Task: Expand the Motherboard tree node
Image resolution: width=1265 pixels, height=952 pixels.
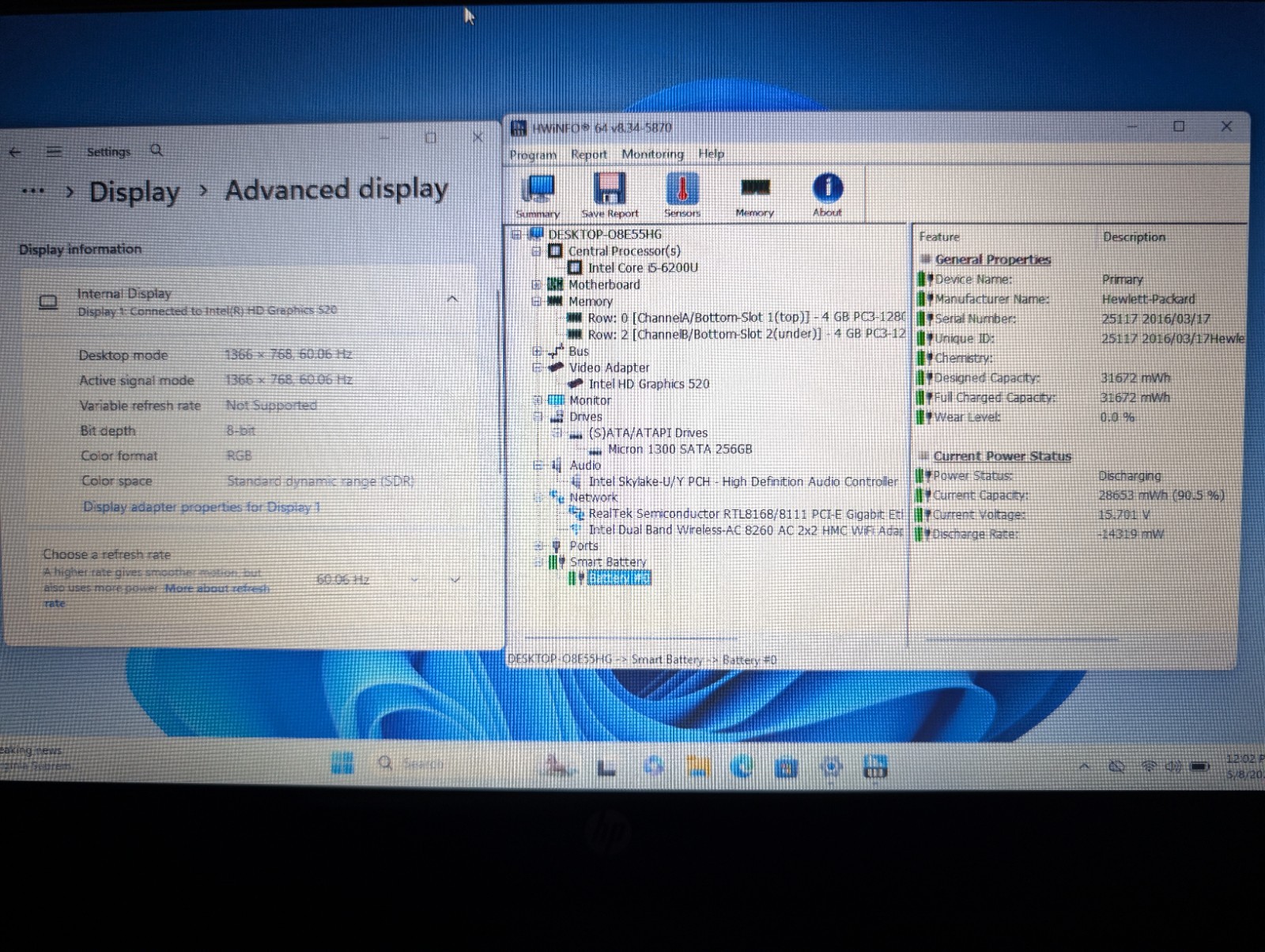Action: click(x=536, y=285)
